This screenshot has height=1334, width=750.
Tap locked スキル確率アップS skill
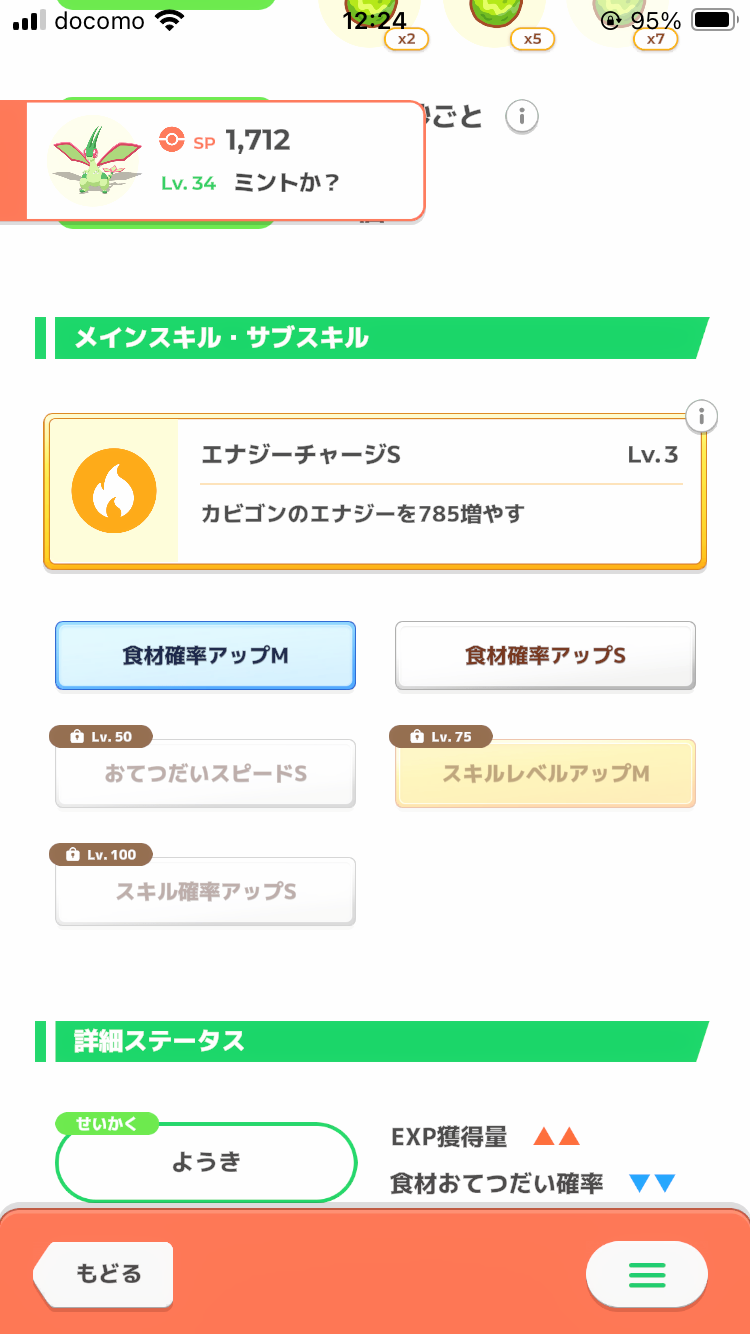coord(205,892)
